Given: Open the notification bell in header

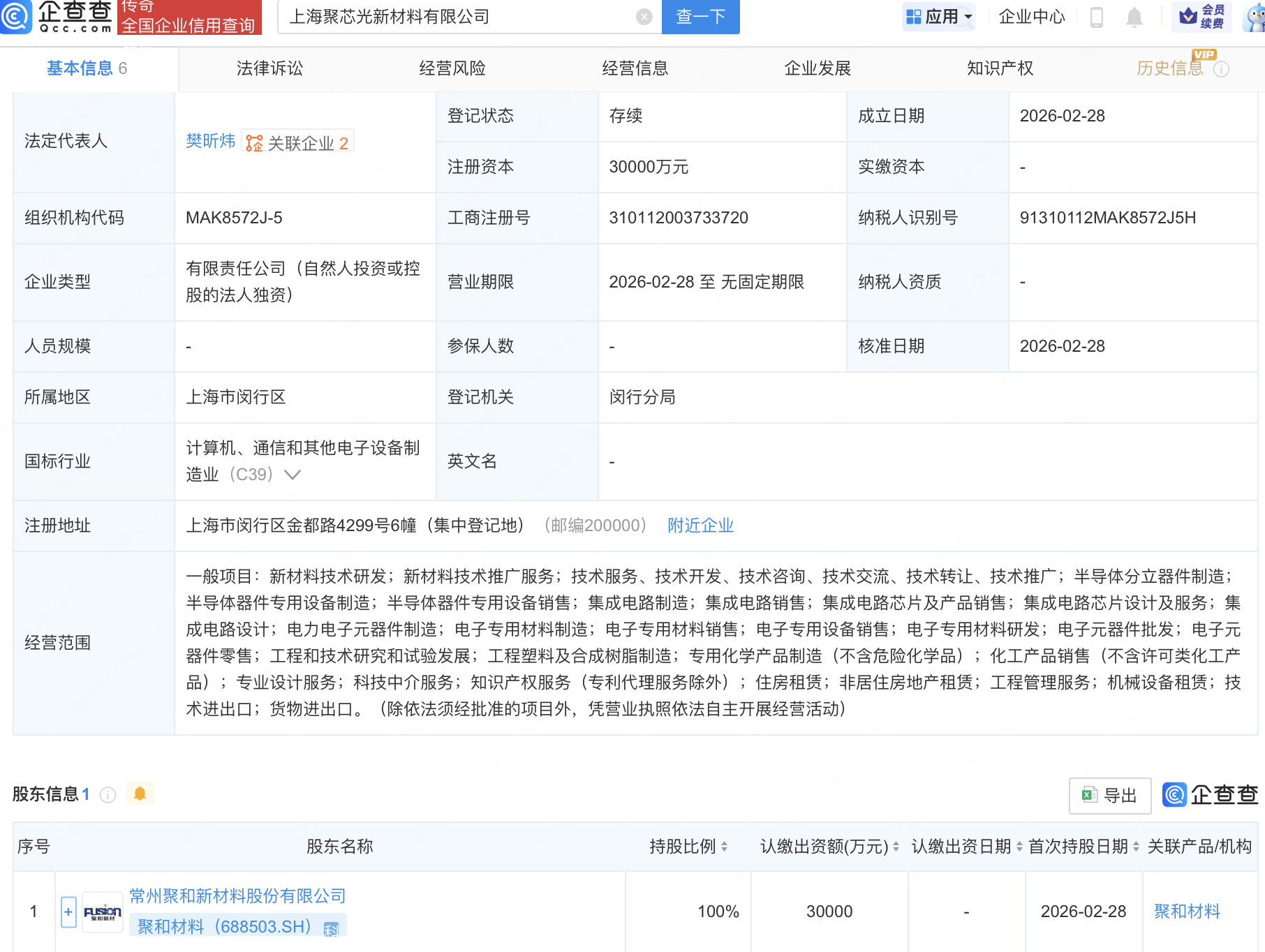Looking at the screenshot, I should 1134,17.
